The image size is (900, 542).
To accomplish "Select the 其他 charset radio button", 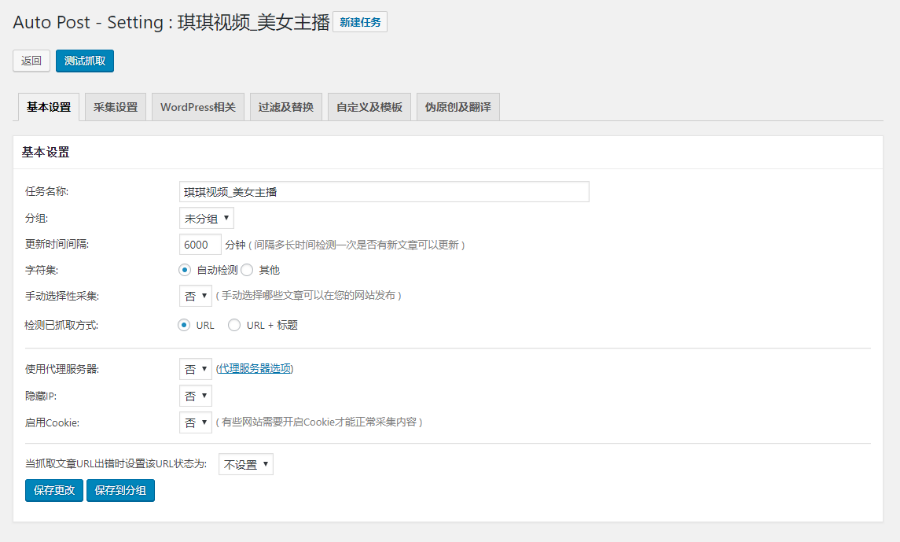I will pos(247,270).
